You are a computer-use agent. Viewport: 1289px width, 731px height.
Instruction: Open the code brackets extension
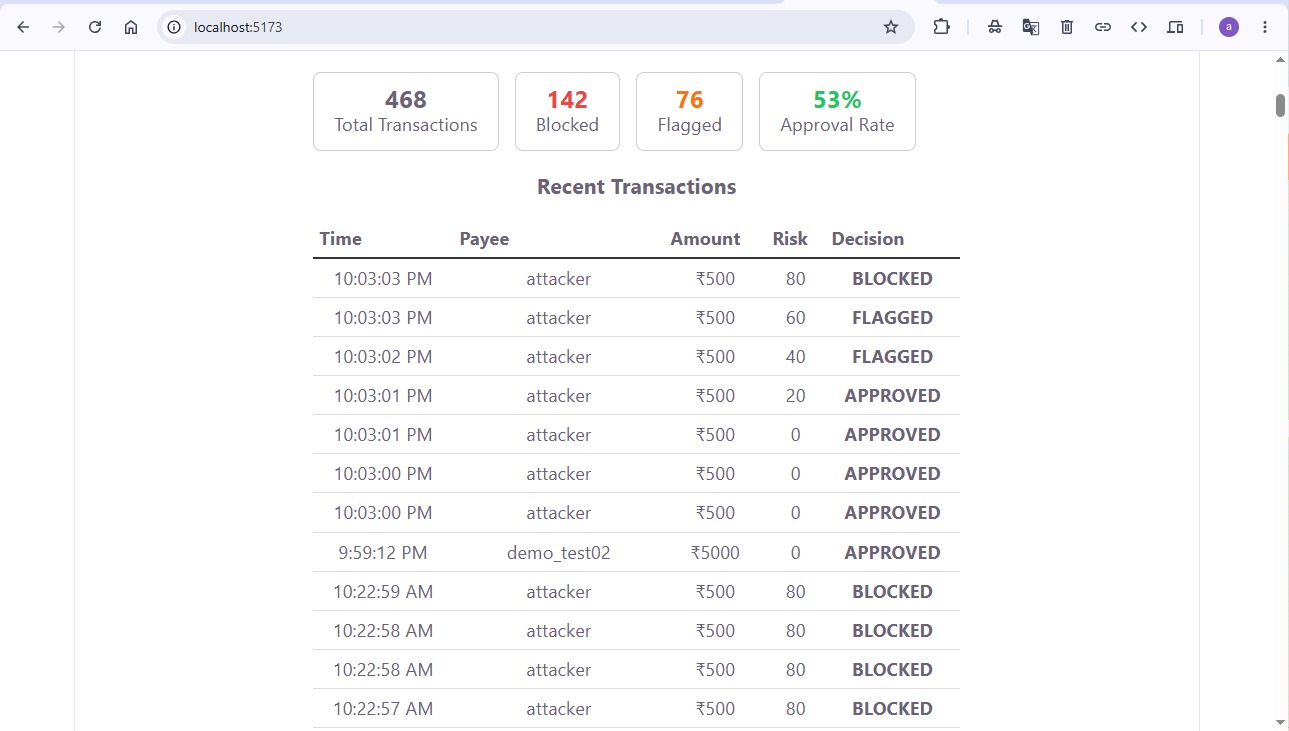(x=1139, y=27)
